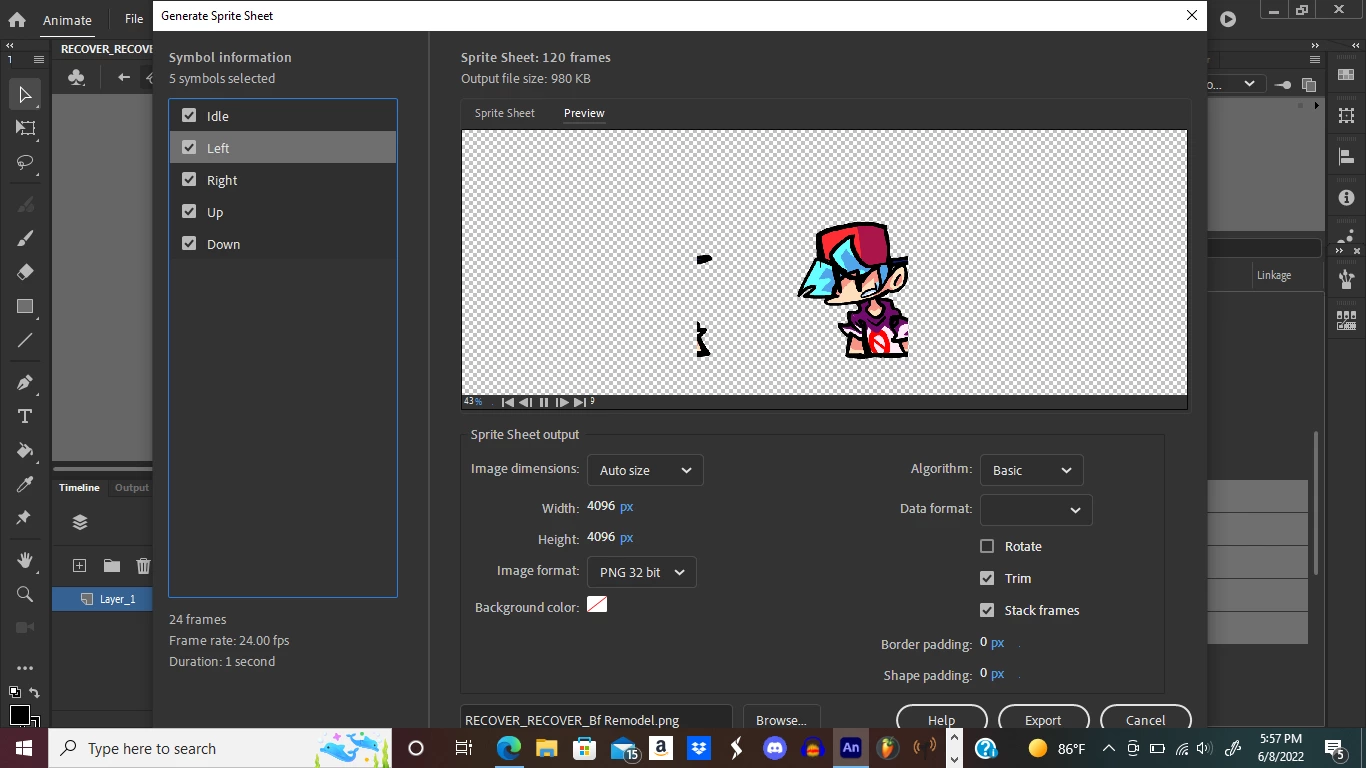Viewport: 1366px width, 768px height.
Task: Open File Explorer from the taskbar
Action: point(546,748)
